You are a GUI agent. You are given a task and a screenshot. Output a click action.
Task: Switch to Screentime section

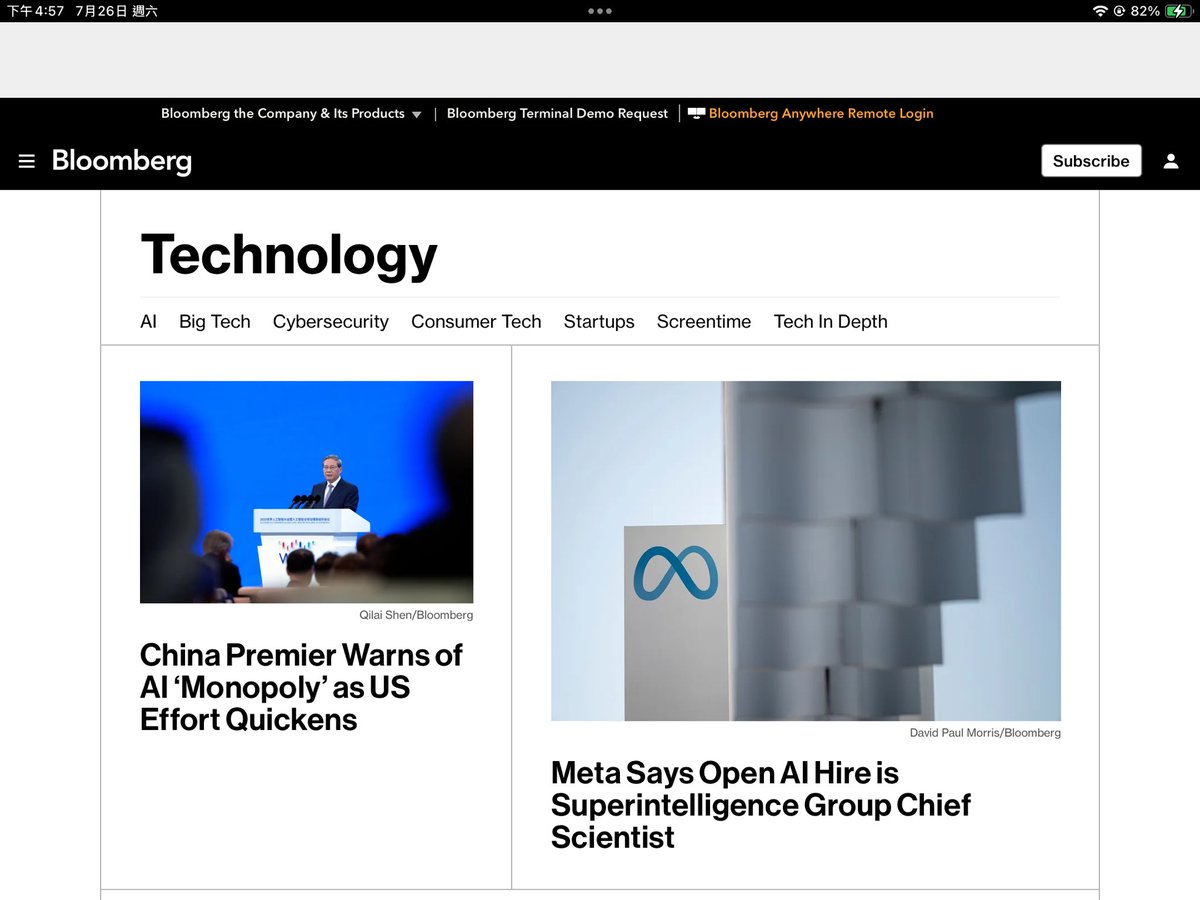click(704, 322)
